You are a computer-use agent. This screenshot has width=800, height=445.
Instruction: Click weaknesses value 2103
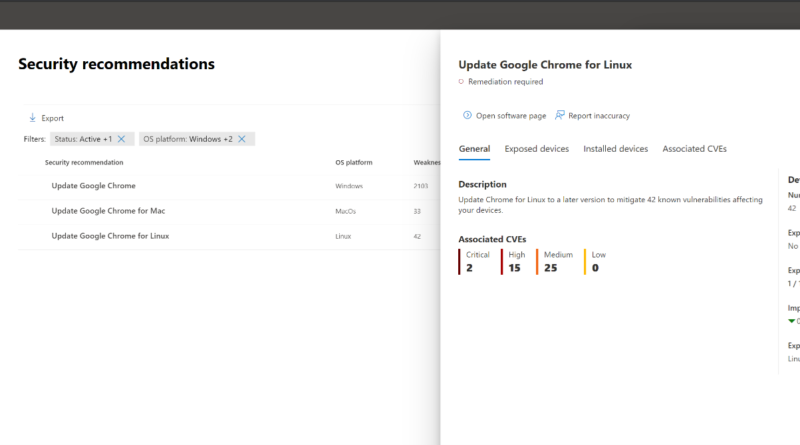click(420, 186)
